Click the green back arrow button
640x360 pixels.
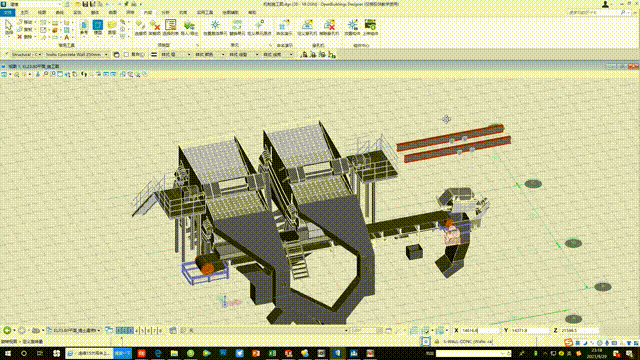tap(7, 330)
